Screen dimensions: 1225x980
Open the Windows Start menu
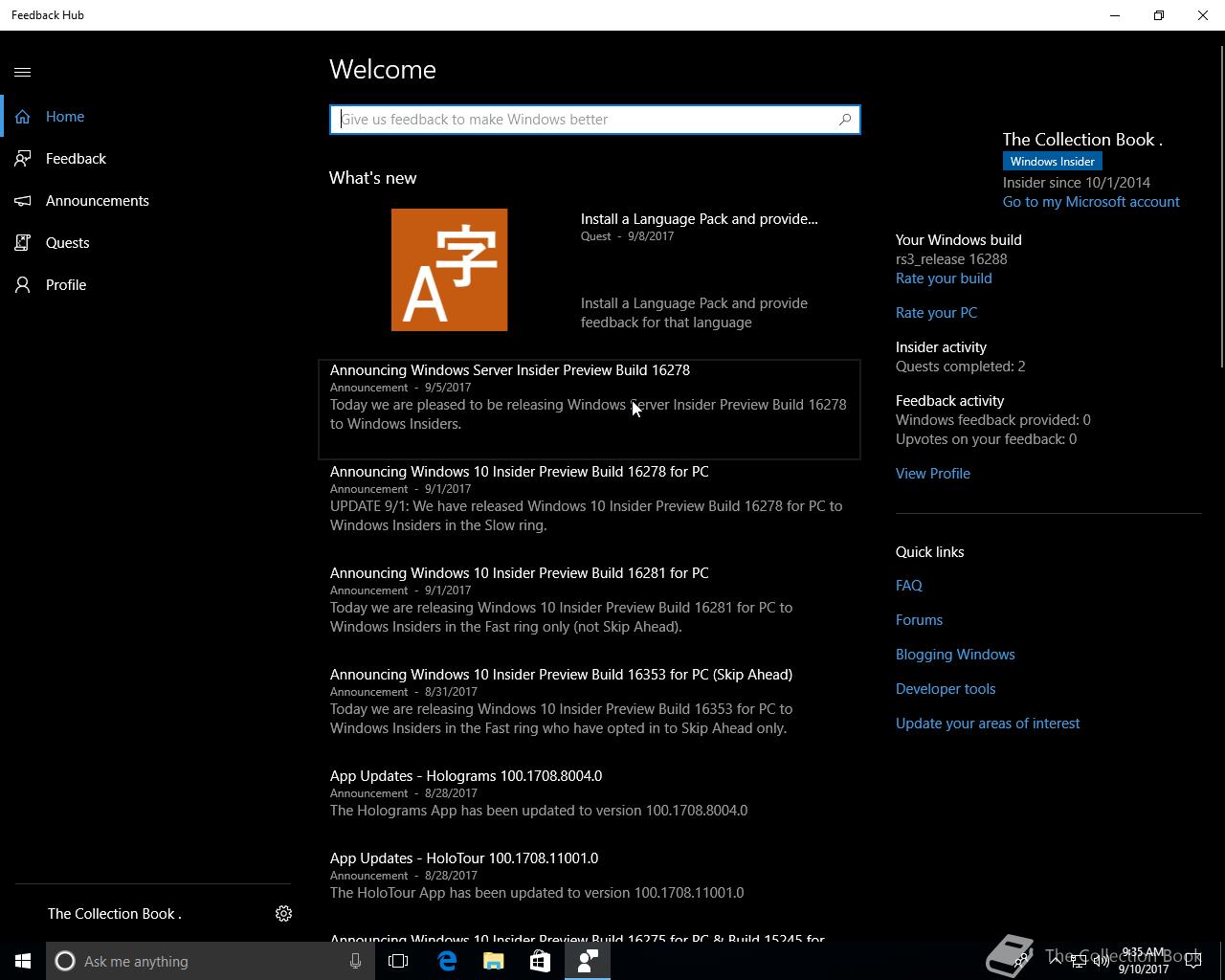pos(23,961)
